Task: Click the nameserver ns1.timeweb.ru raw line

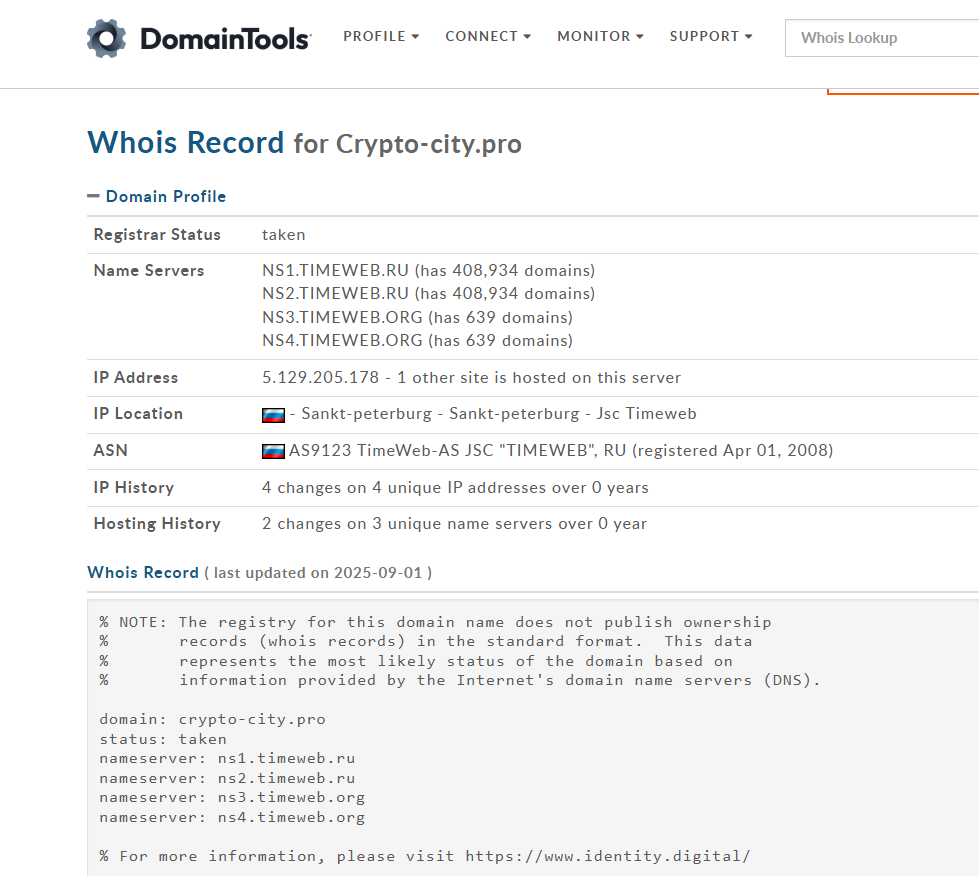Action: click(227, 759)
